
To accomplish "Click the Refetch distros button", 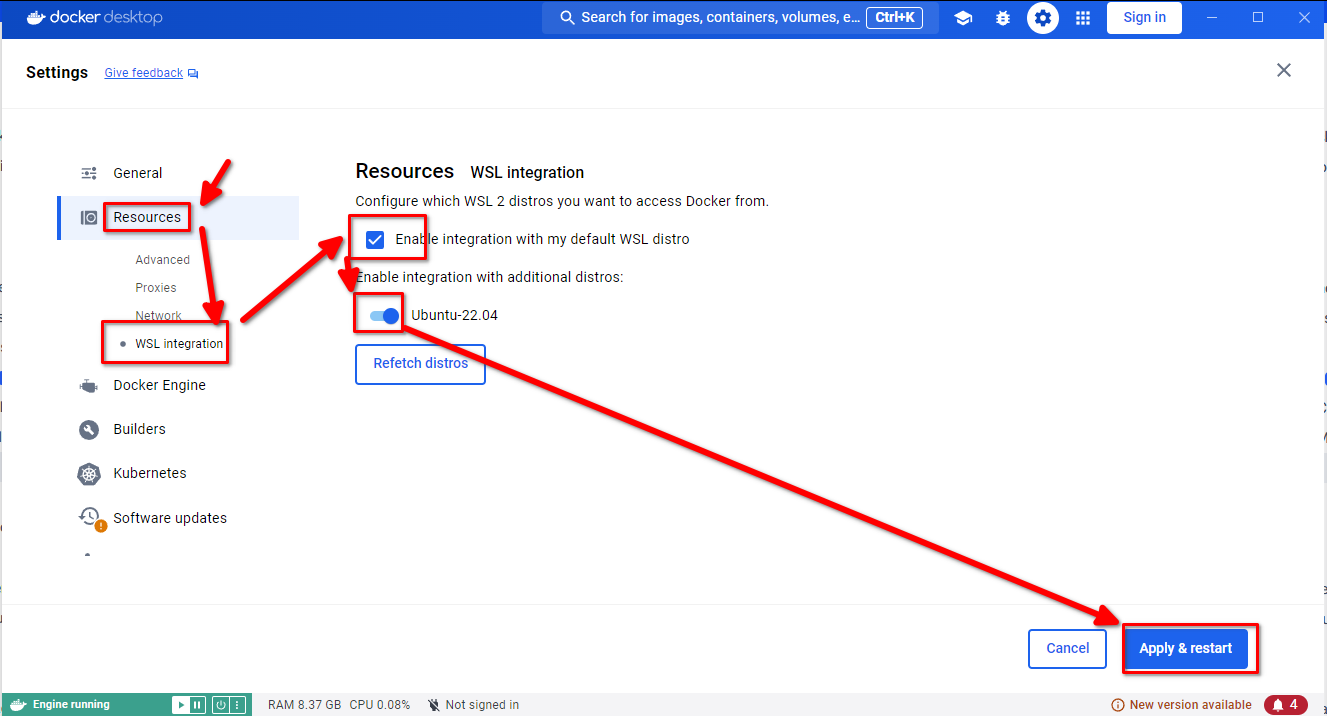I will click(x=420, y=364).
